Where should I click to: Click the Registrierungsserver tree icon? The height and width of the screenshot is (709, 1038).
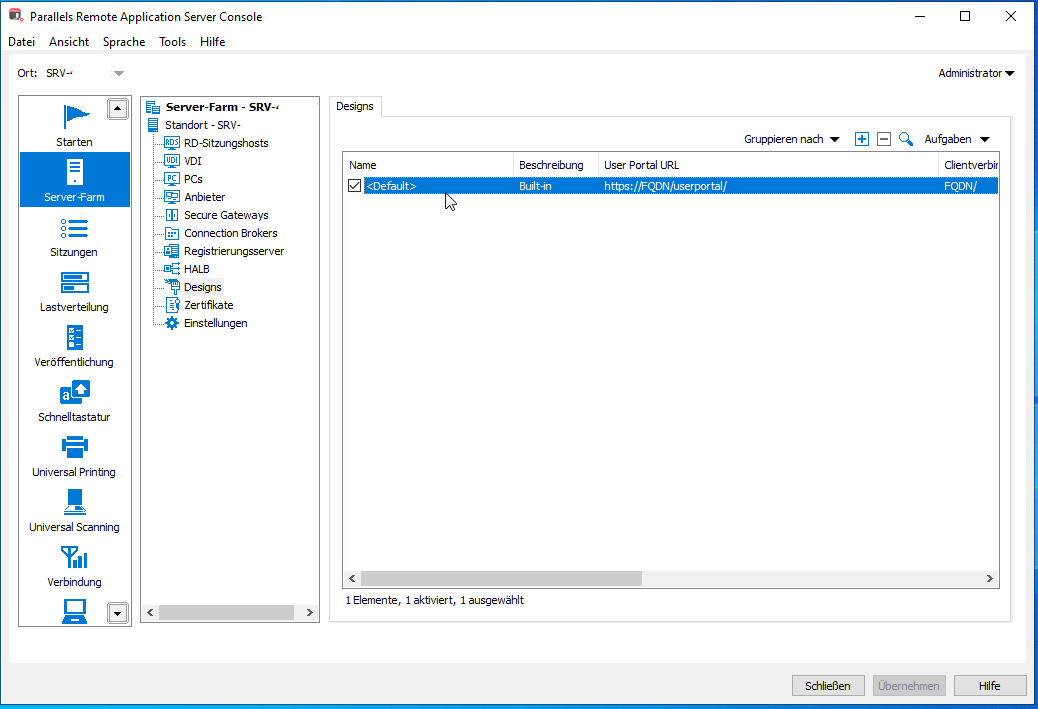click(x=171, y=250)
